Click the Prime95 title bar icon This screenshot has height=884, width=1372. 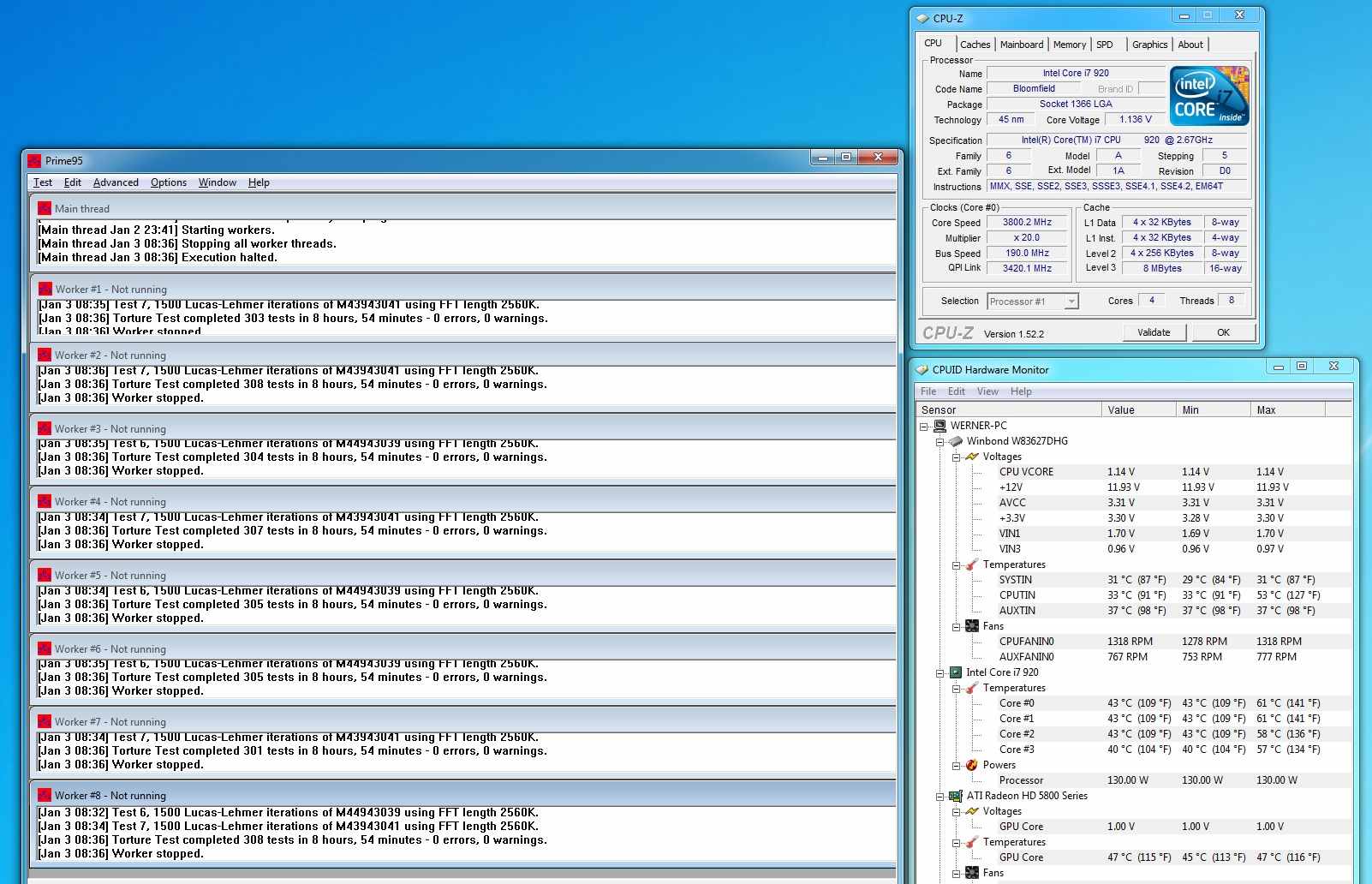(x=34, y=160)
